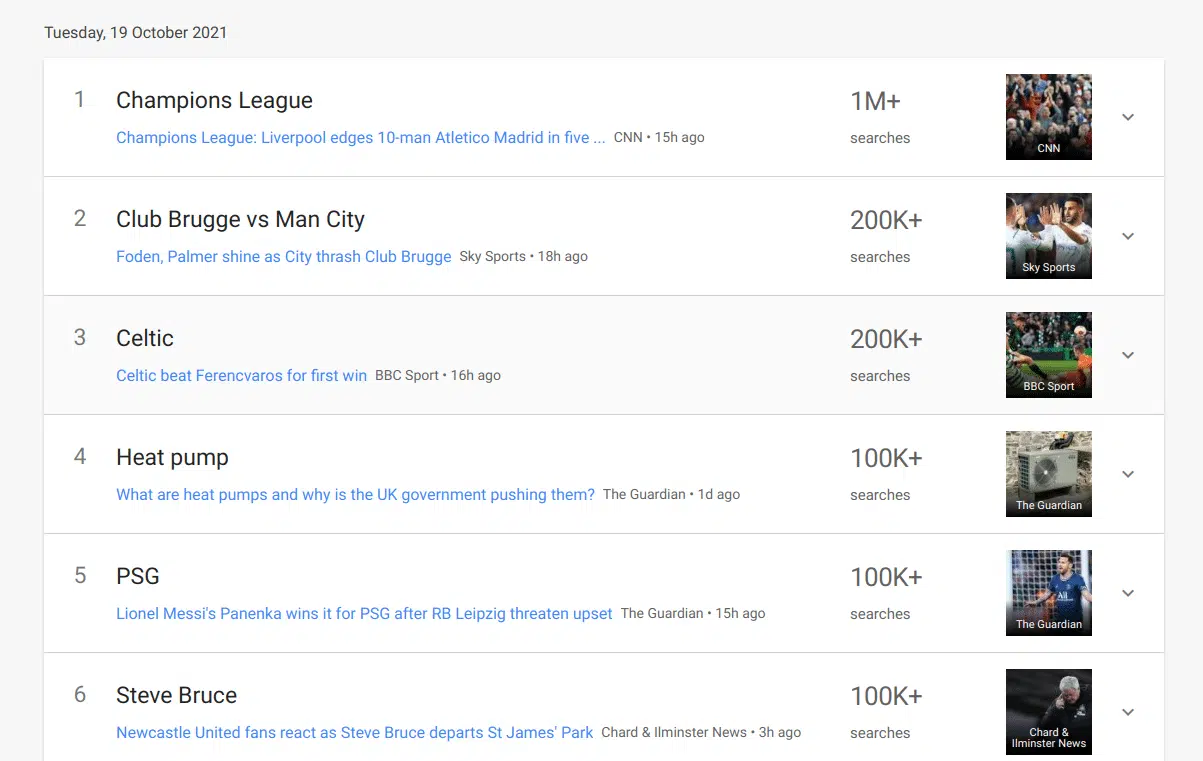Click the Messi PSG Guardian thumbnail
This screenshot has width=1203, height=761.
tap(1049, 593)
